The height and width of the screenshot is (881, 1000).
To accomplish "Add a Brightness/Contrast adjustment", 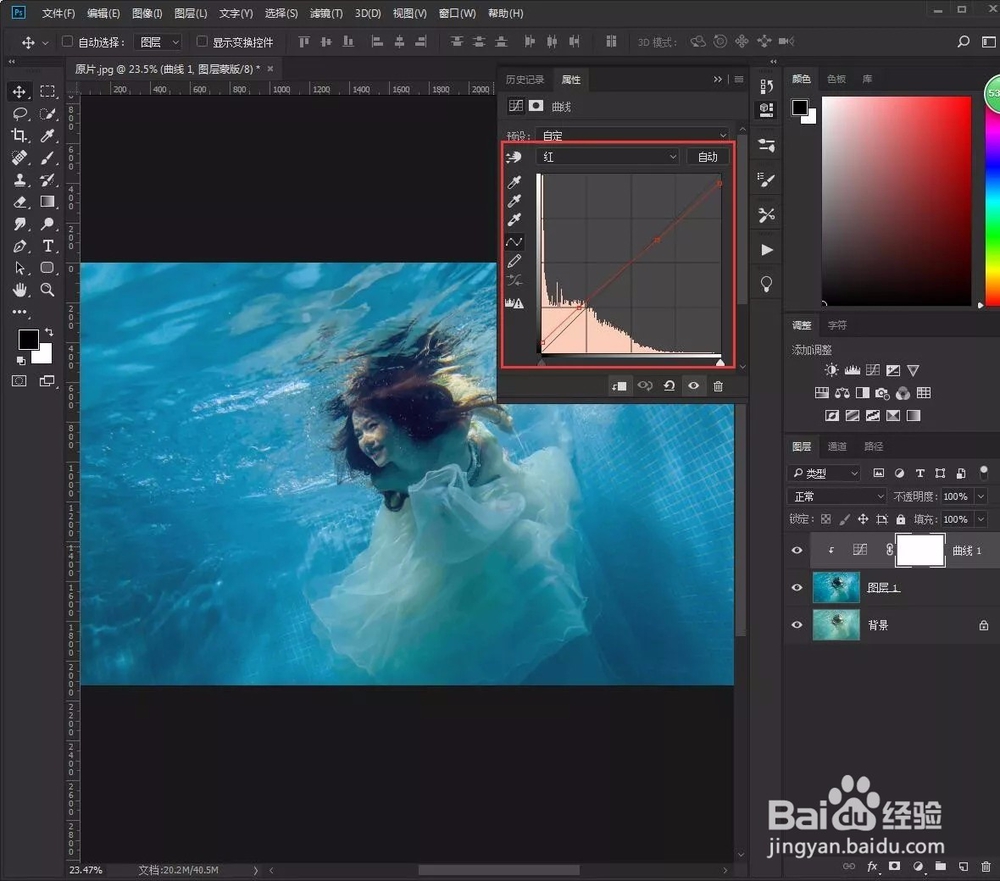I will point(831,371).
